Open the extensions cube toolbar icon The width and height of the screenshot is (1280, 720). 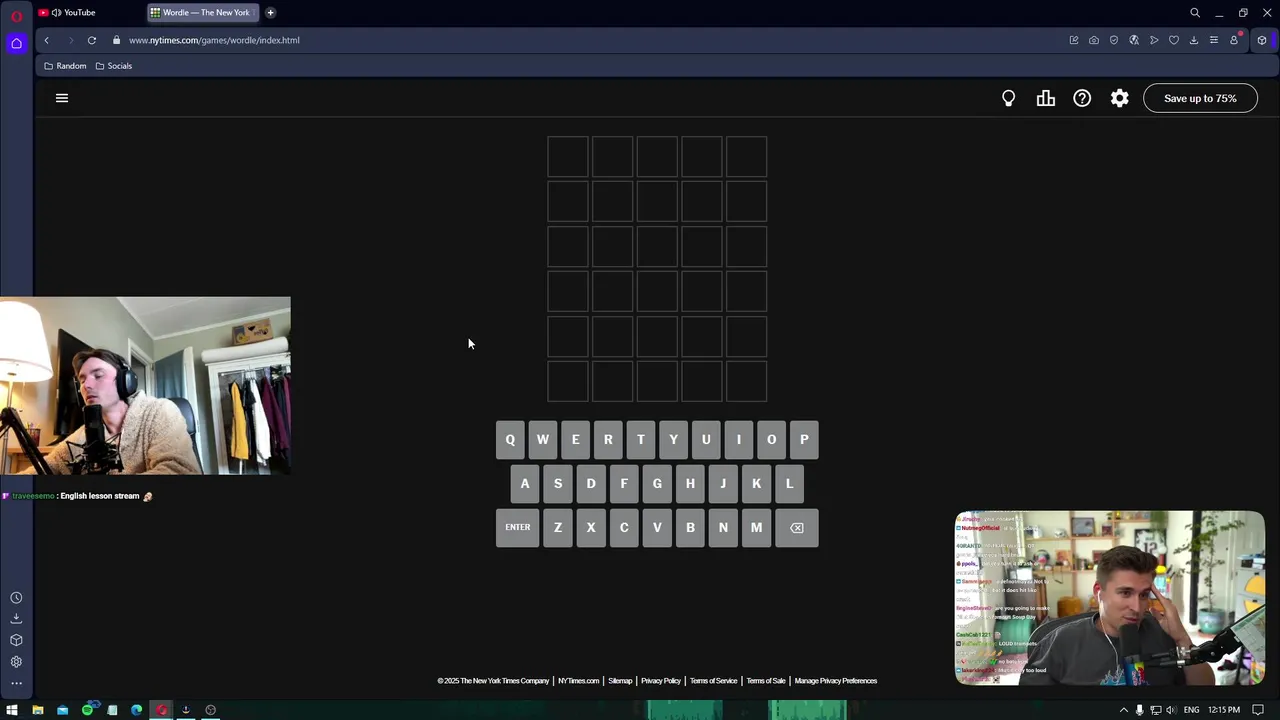tap(1262, 40)
